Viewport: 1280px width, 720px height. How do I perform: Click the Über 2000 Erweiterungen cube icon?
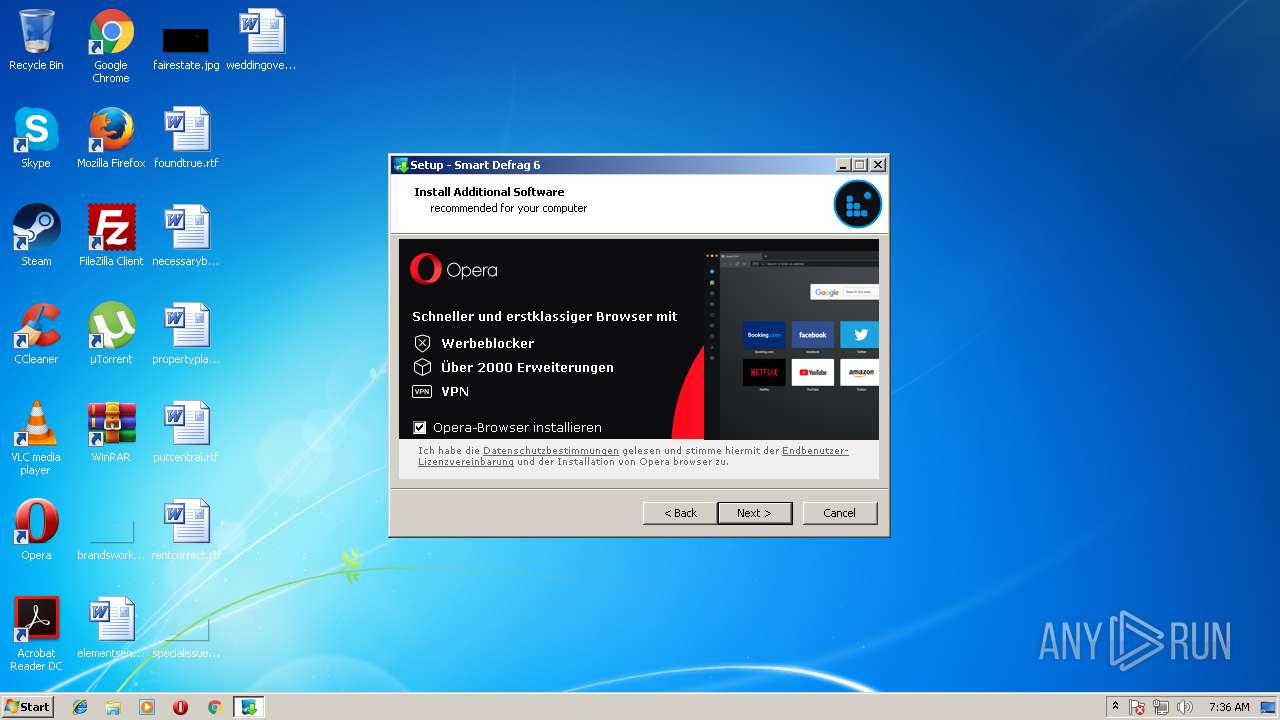[x=423, y=367]
